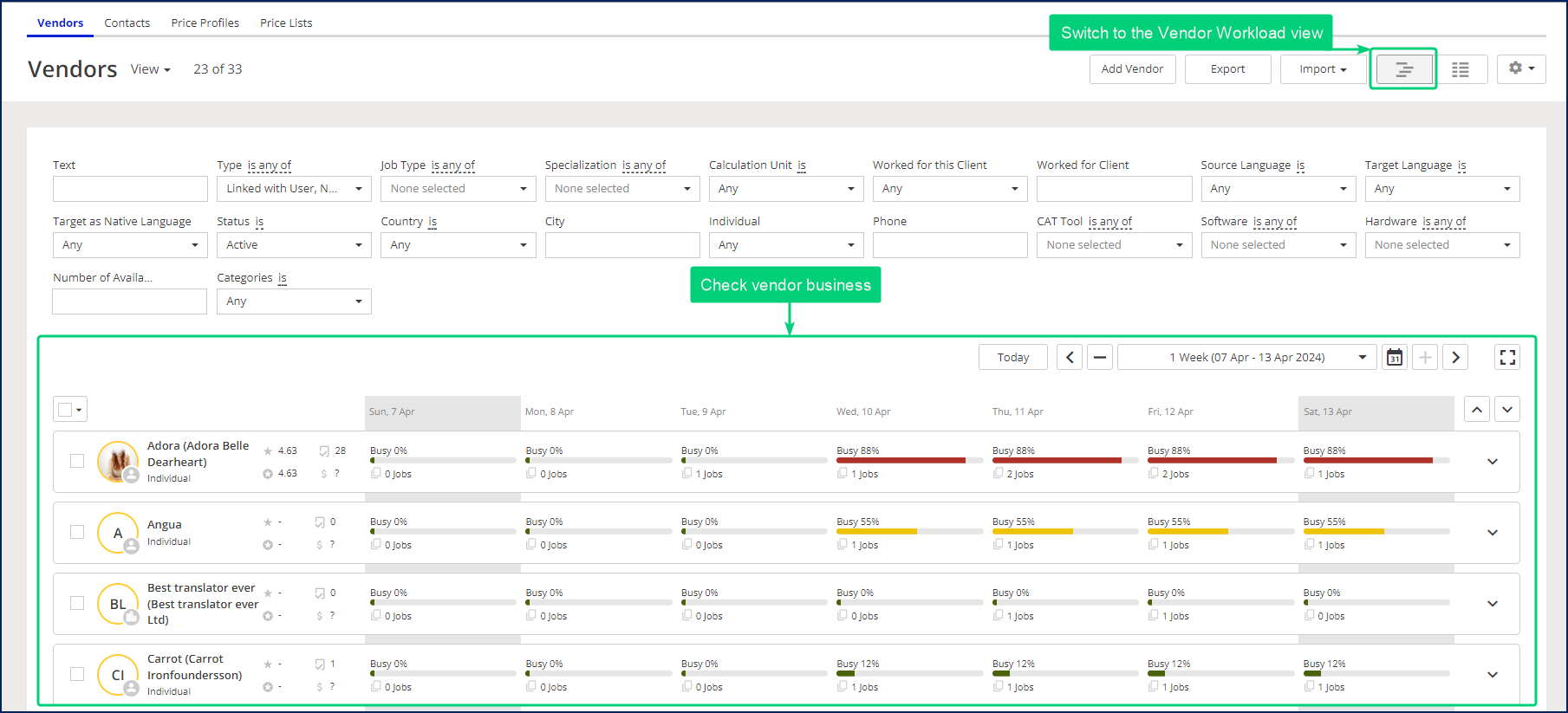Image resolution: width=1568 pixels, height=713 pixels.
Task: Open the Price Lists tab
Action: click(x=286, y=23)
